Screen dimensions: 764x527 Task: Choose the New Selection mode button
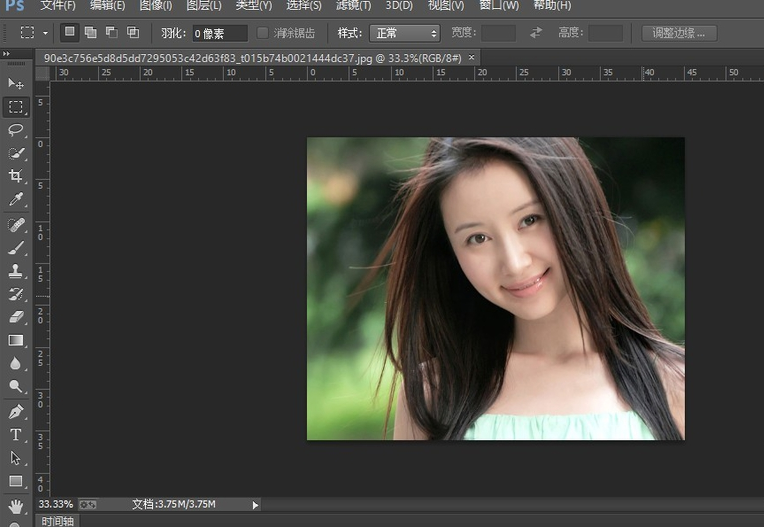click(69, 33)
